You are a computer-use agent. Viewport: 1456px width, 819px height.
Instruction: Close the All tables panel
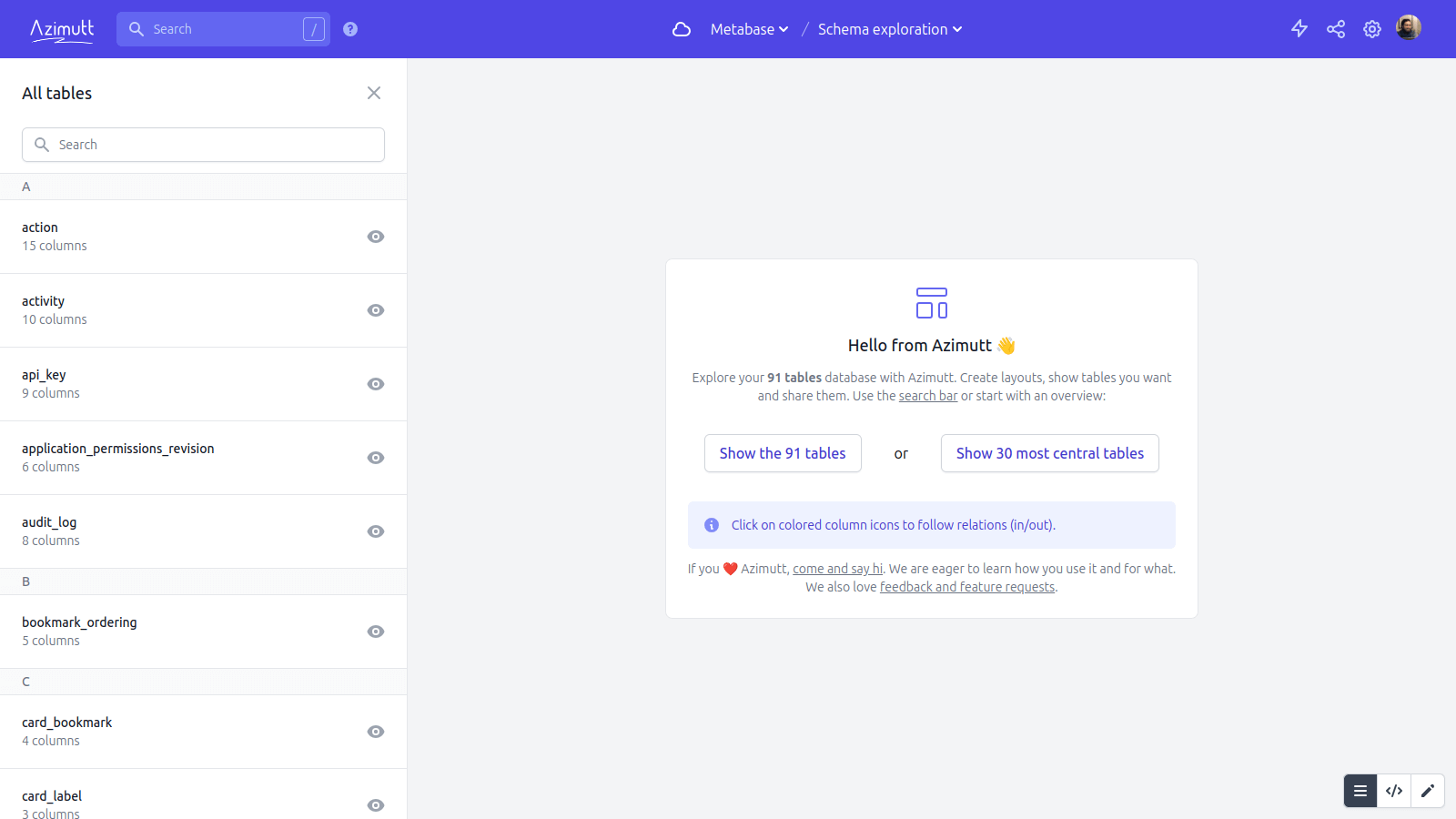click(374, 93)
